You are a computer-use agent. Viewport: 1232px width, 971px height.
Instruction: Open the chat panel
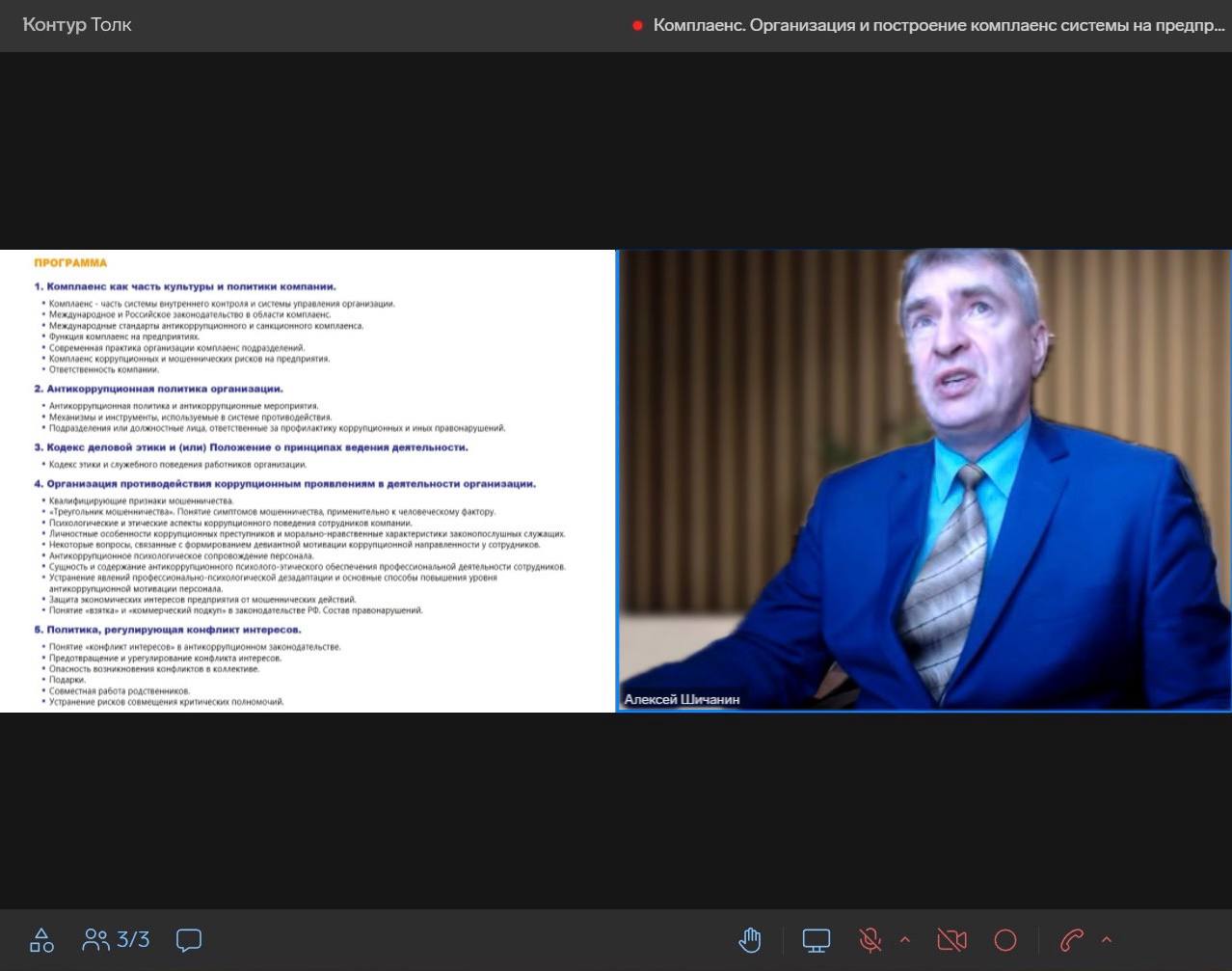click(x=189, y=940)
